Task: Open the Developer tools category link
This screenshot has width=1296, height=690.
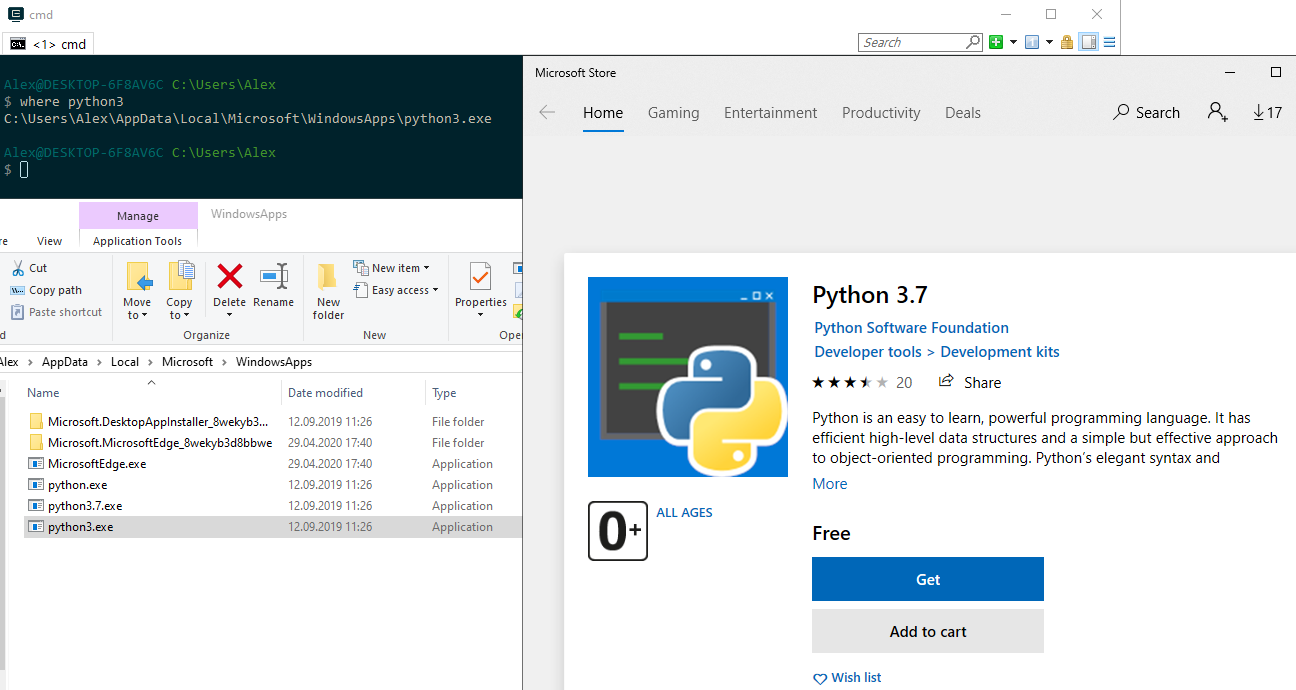Action: (x=868, y=352)
